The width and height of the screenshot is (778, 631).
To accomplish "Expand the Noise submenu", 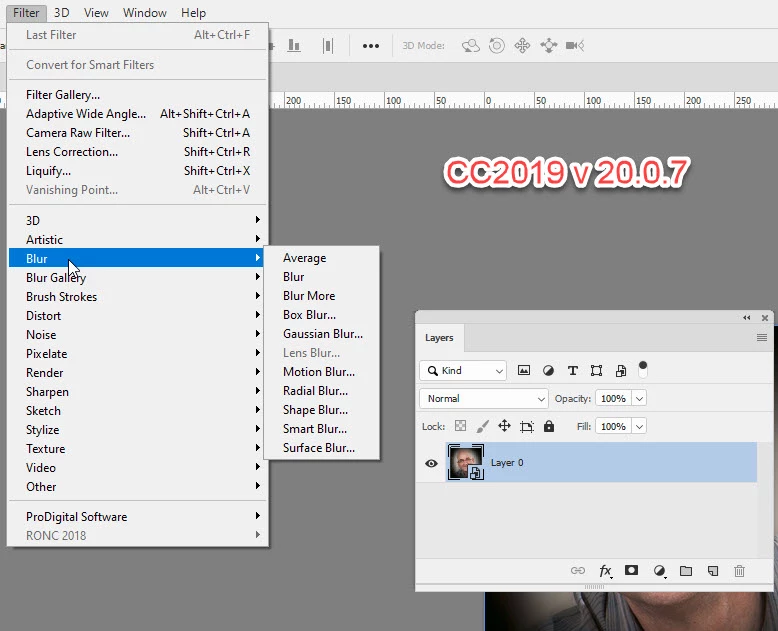I will 137,334.
